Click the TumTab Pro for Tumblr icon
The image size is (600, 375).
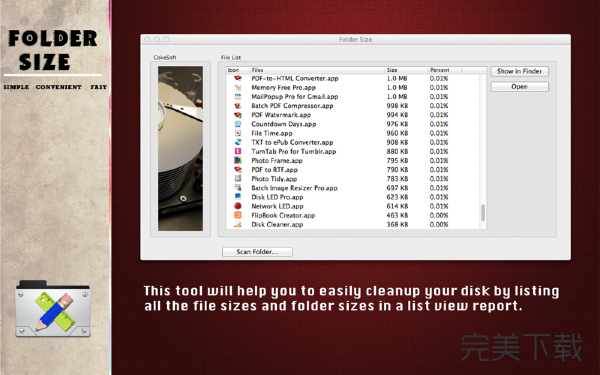(x=238, y=151)
